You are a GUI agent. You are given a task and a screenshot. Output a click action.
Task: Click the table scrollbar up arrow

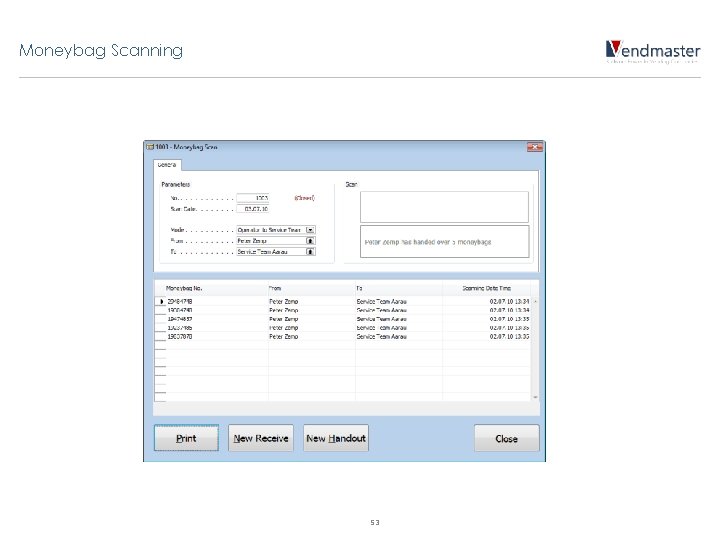[x=535, y=302]
